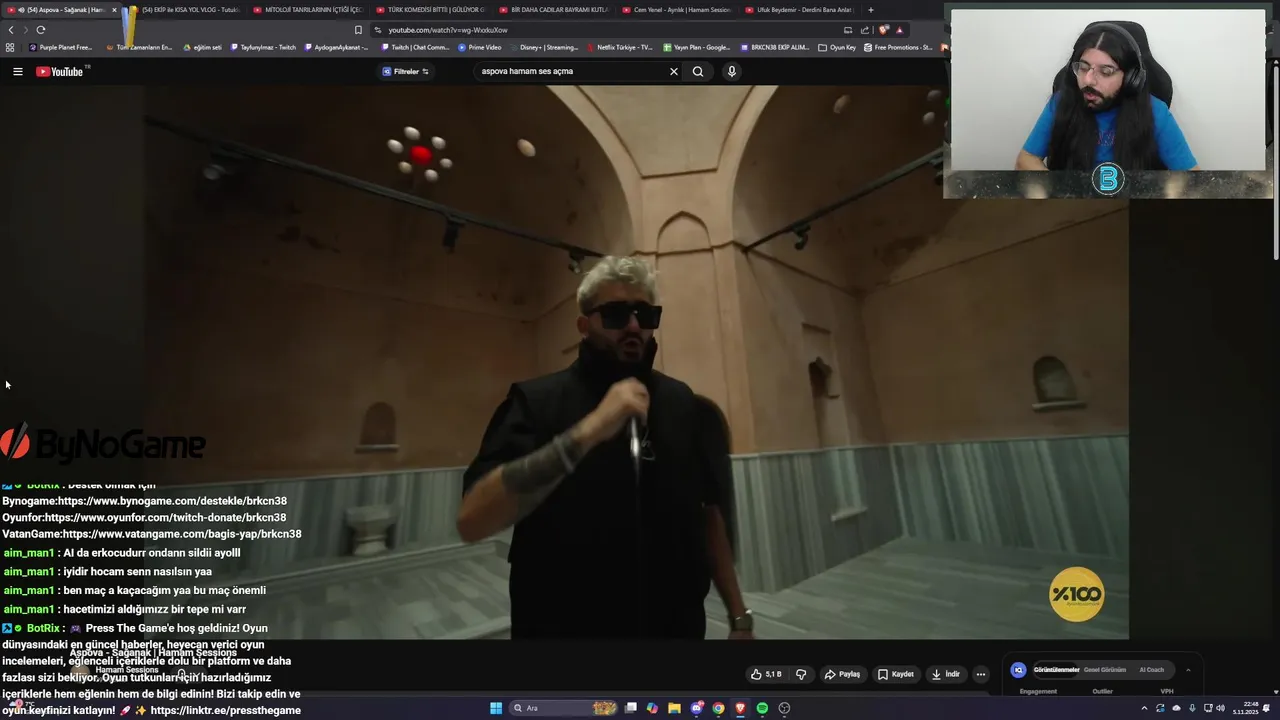Click the Brave Shields lion icon
Screen dimensions: 1280x720
(884, 30)
